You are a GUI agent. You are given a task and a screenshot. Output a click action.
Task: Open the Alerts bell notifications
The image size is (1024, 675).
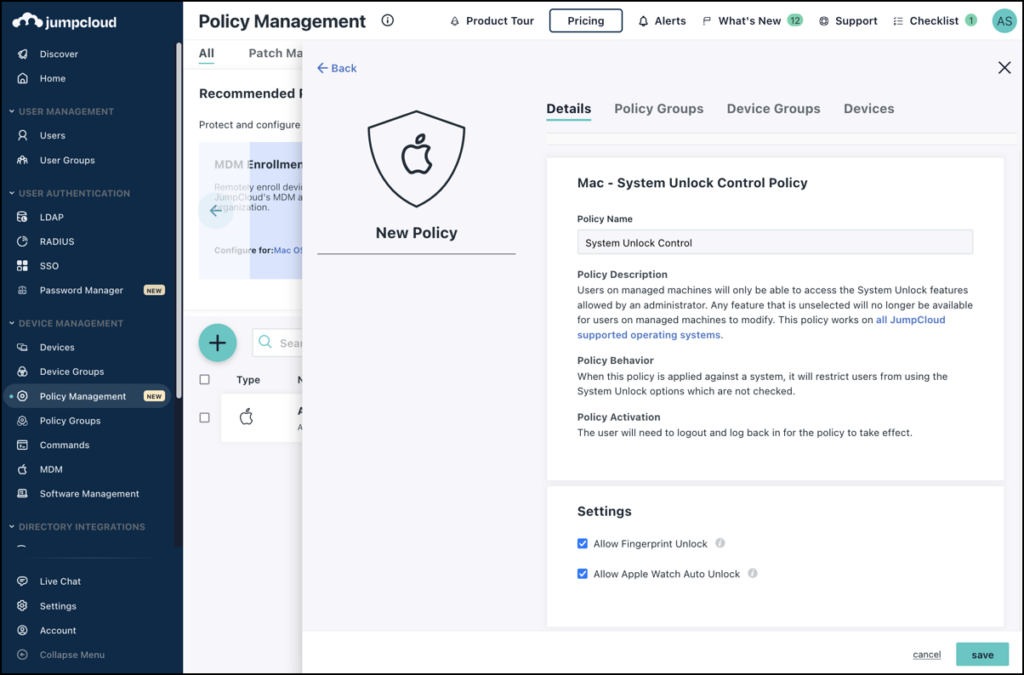(x=661, y=20)
